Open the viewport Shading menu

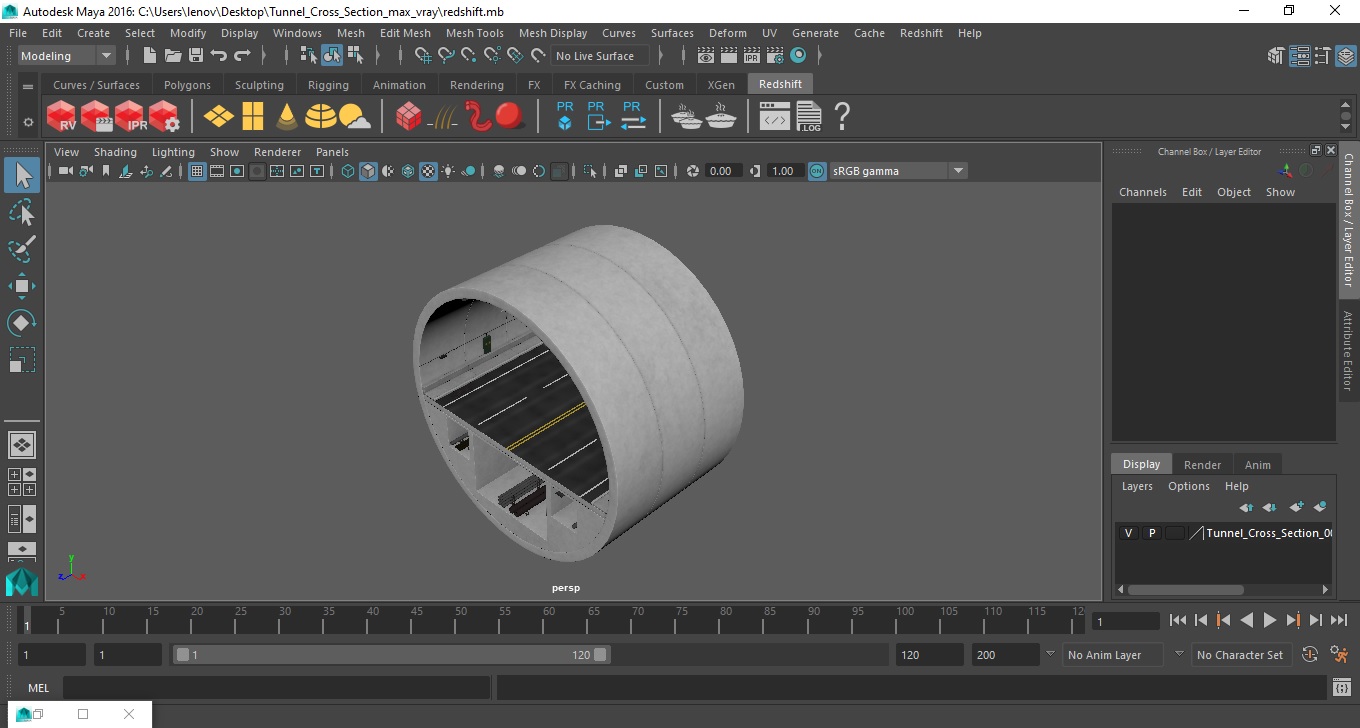tap(115, 152)
